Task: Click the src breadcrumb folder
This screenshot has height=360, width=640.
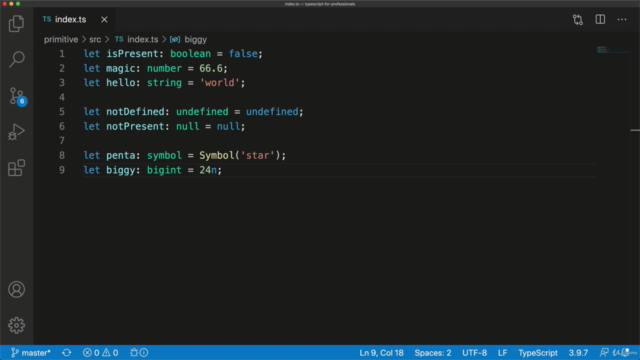Action: 95,40
